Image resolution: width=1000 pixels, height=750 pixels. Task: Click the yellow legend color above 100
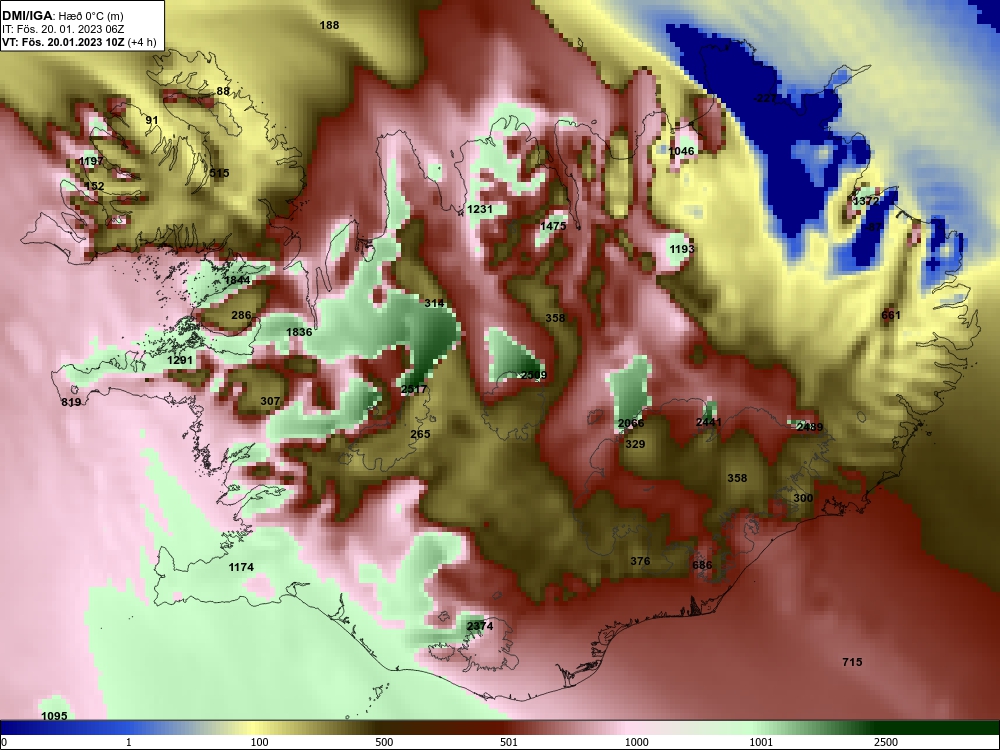tap(255, 728)
